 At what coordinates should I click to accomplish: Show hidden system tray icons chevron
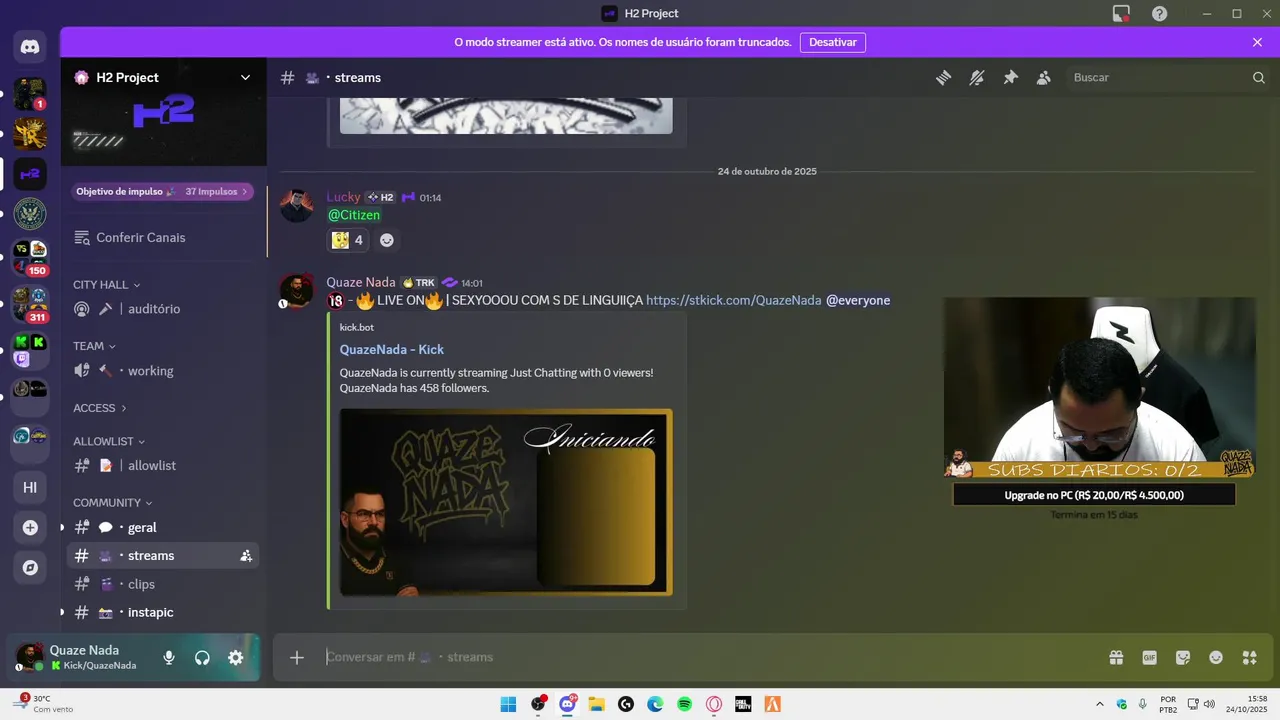1100,704
